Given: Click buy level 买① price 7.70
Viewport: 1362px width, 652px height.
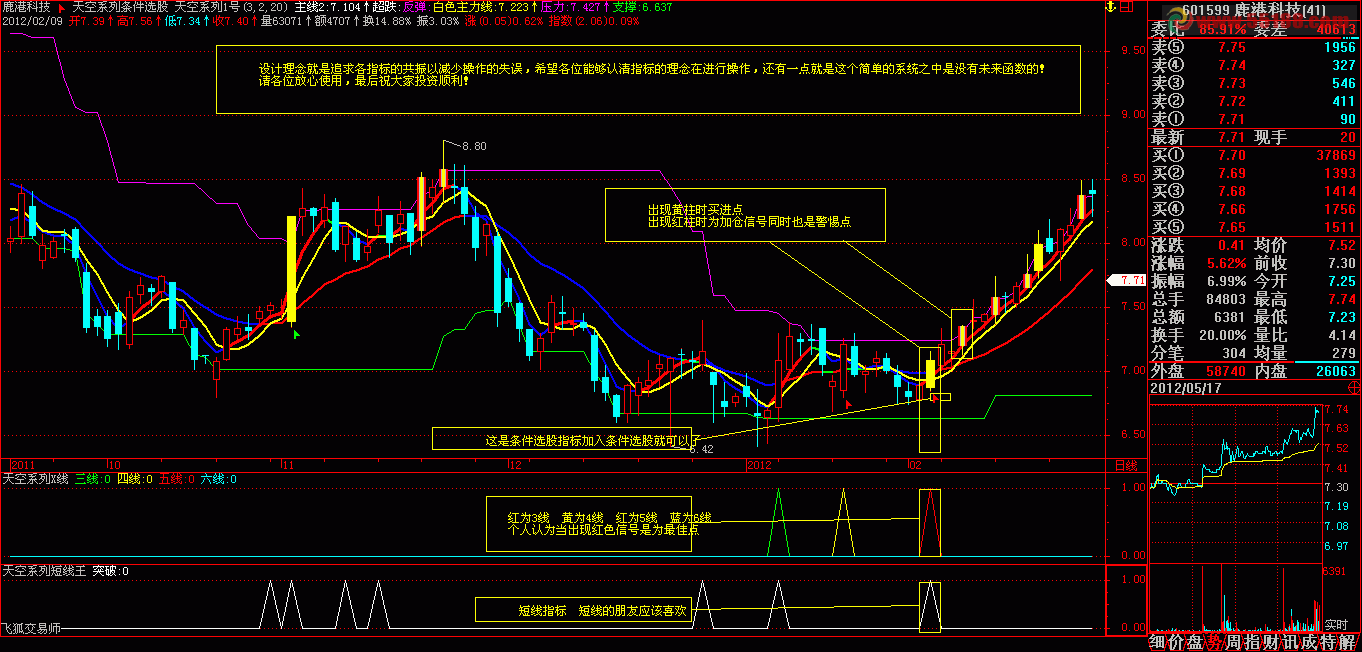Looking at the screenshot, I should 1231,155.
